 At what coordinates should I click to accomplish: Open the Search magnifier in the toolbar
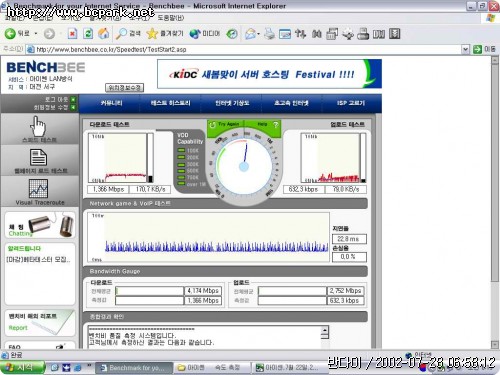click(121, 33)
